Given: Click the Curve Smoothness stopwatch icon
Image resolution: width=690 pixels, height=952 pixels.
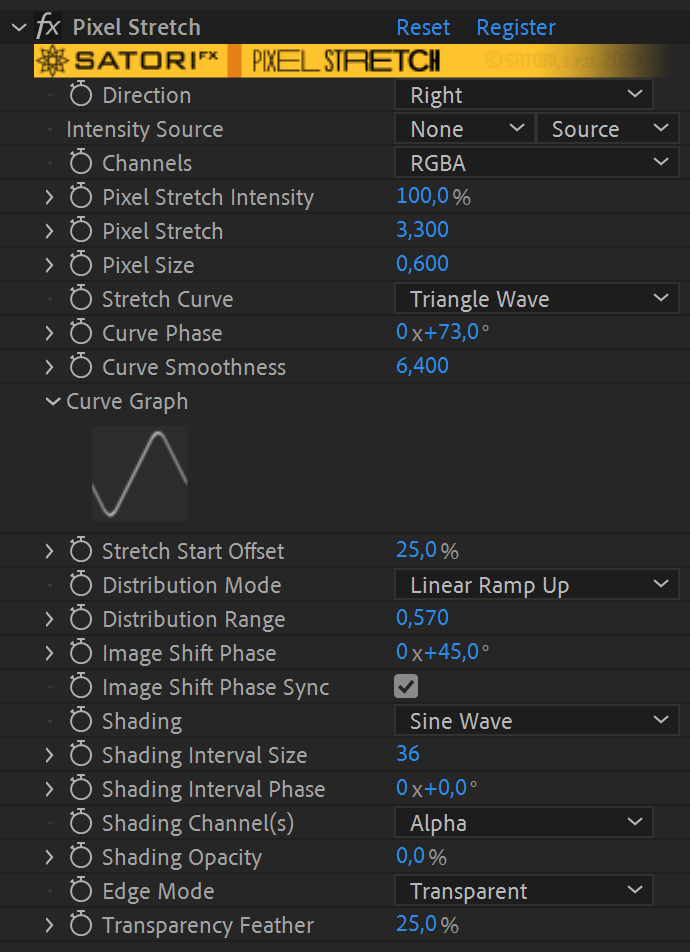Looking at the screenshot, I should (x=81, y=366).
